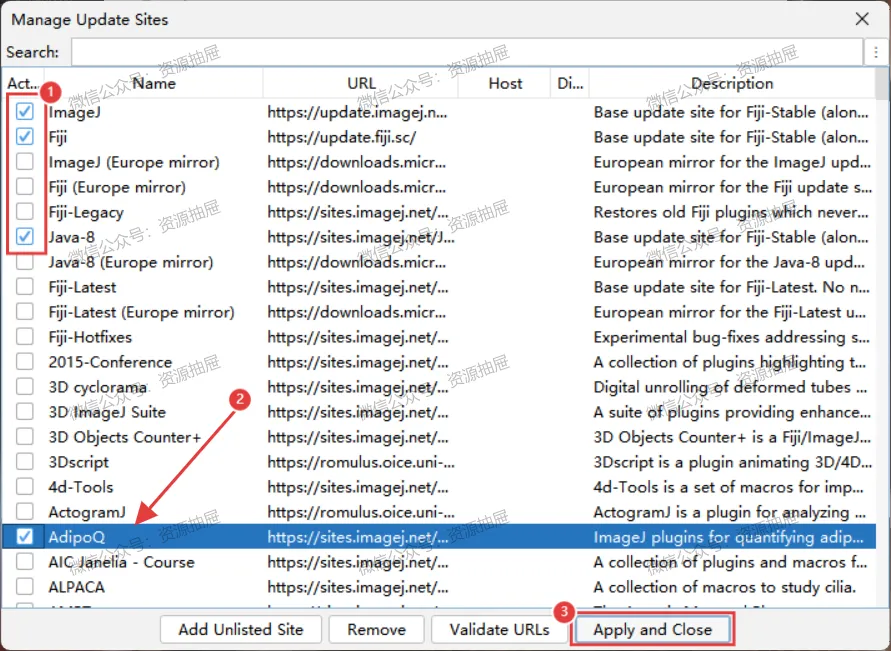
Task: Click the 'Digital unrolling of deformed tubes' description
Action: pyautogui.click(x=732, y=387)
